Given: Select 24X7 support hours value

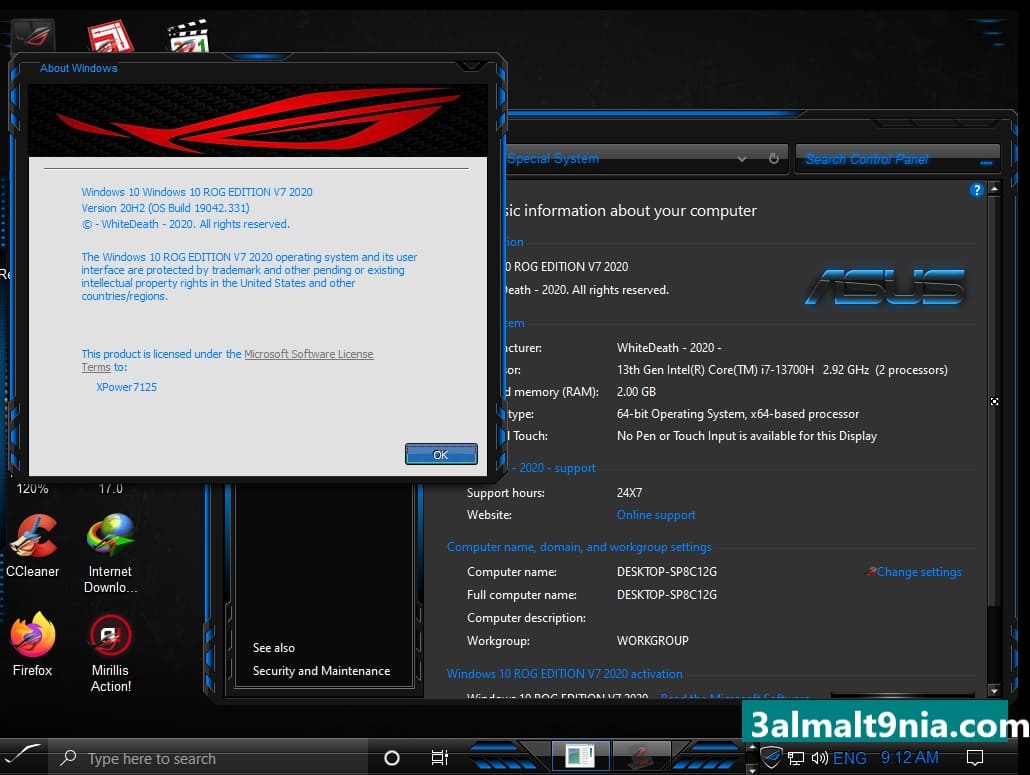Looking at the screenshot, I should tap(629, 493).
